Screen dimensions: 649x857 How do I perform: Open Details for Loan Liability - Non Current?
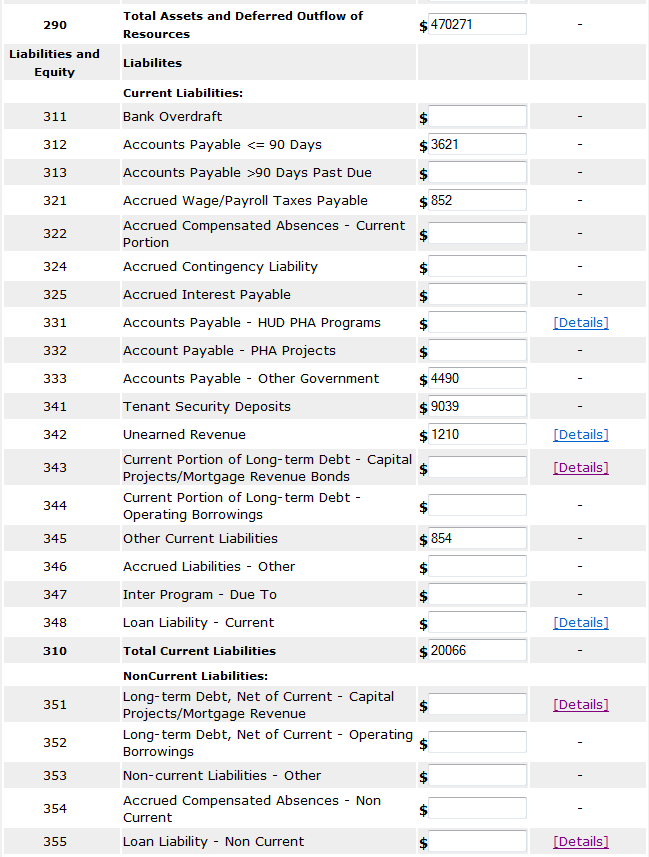[x=580, y=842]
